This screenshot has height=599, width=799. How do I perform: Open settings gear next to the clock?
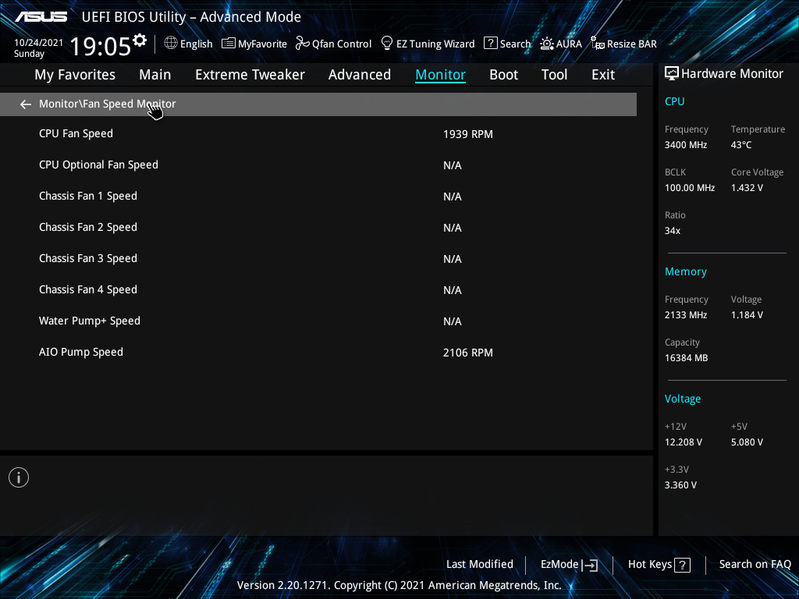(140, 40)
